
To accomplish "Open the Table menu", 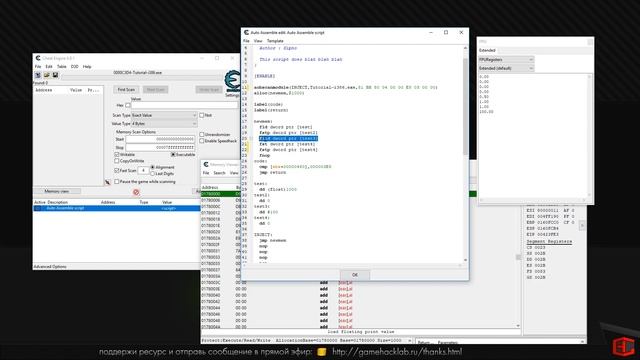I will [x=62, y=67].
